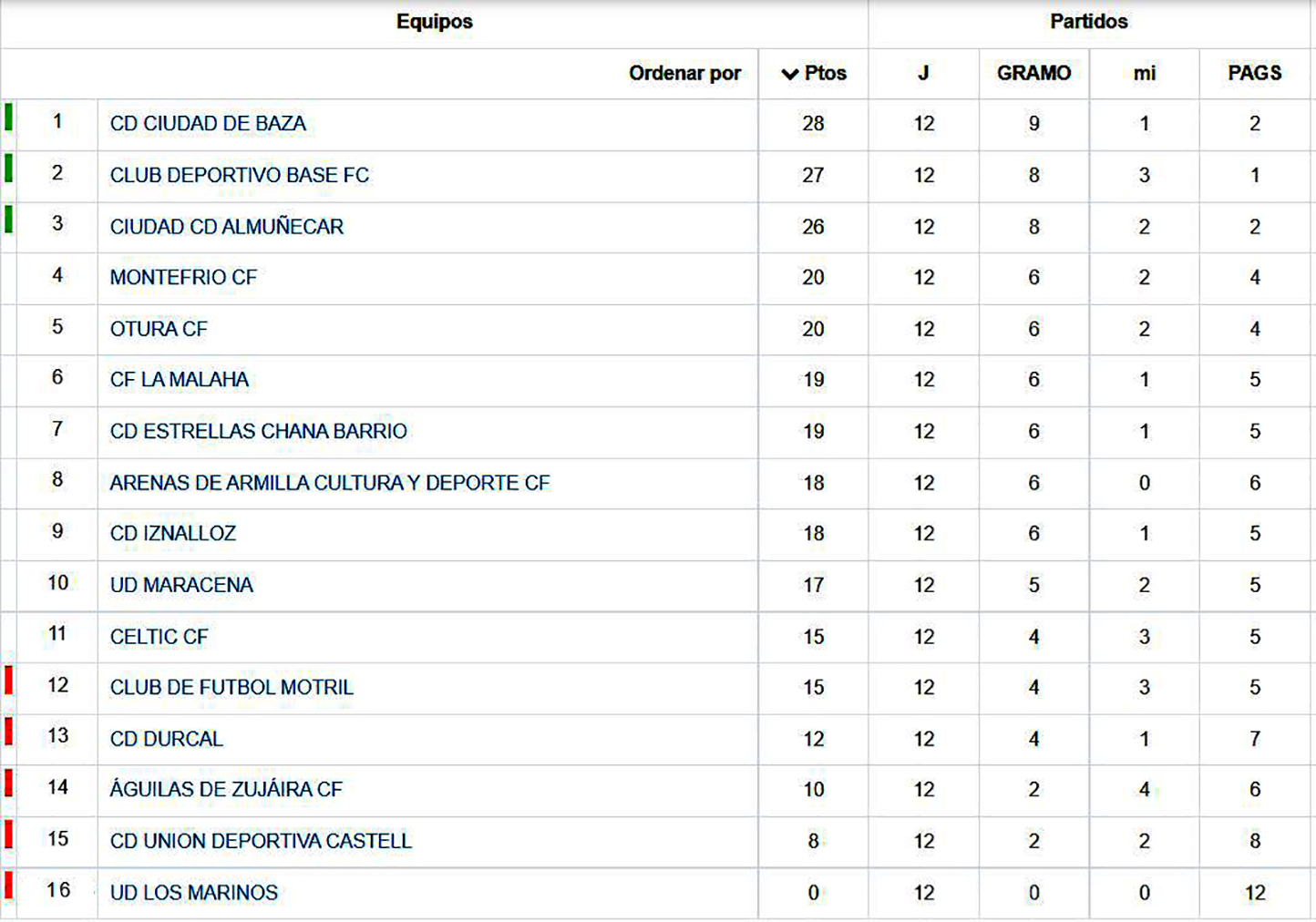Viewport: 1316px width, 922px height.
Task: Click UD MARACENA team link
Action: [x=181, y=585]
